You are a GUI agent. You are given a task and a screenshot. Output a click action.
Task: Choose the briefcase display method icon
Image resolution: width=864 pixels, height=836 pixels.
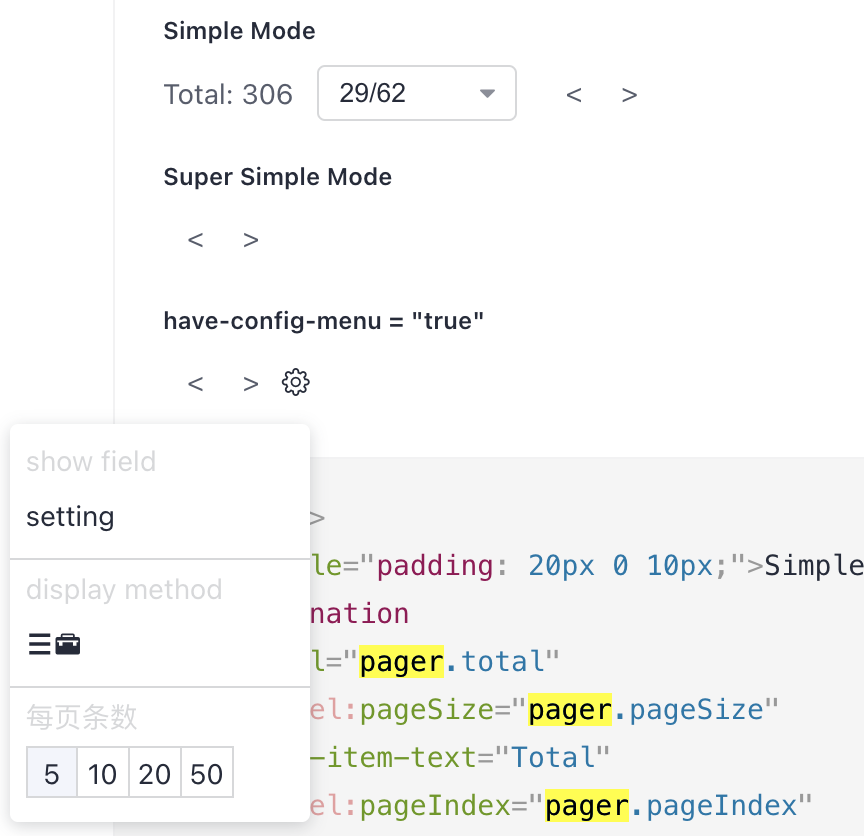coord(68,644)
